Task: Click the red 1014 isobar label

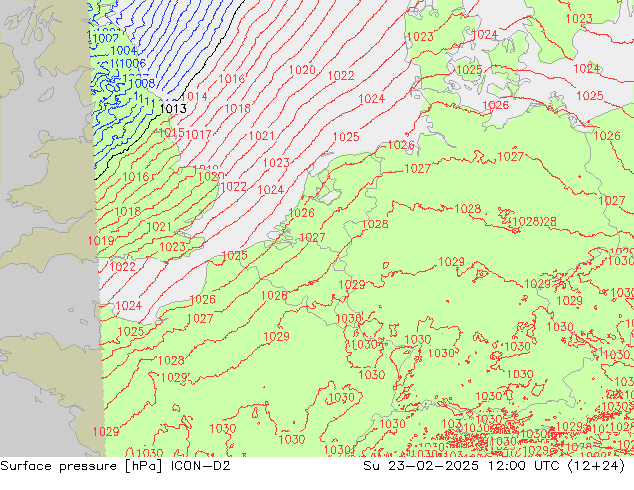Action: (x=194, y=97)
